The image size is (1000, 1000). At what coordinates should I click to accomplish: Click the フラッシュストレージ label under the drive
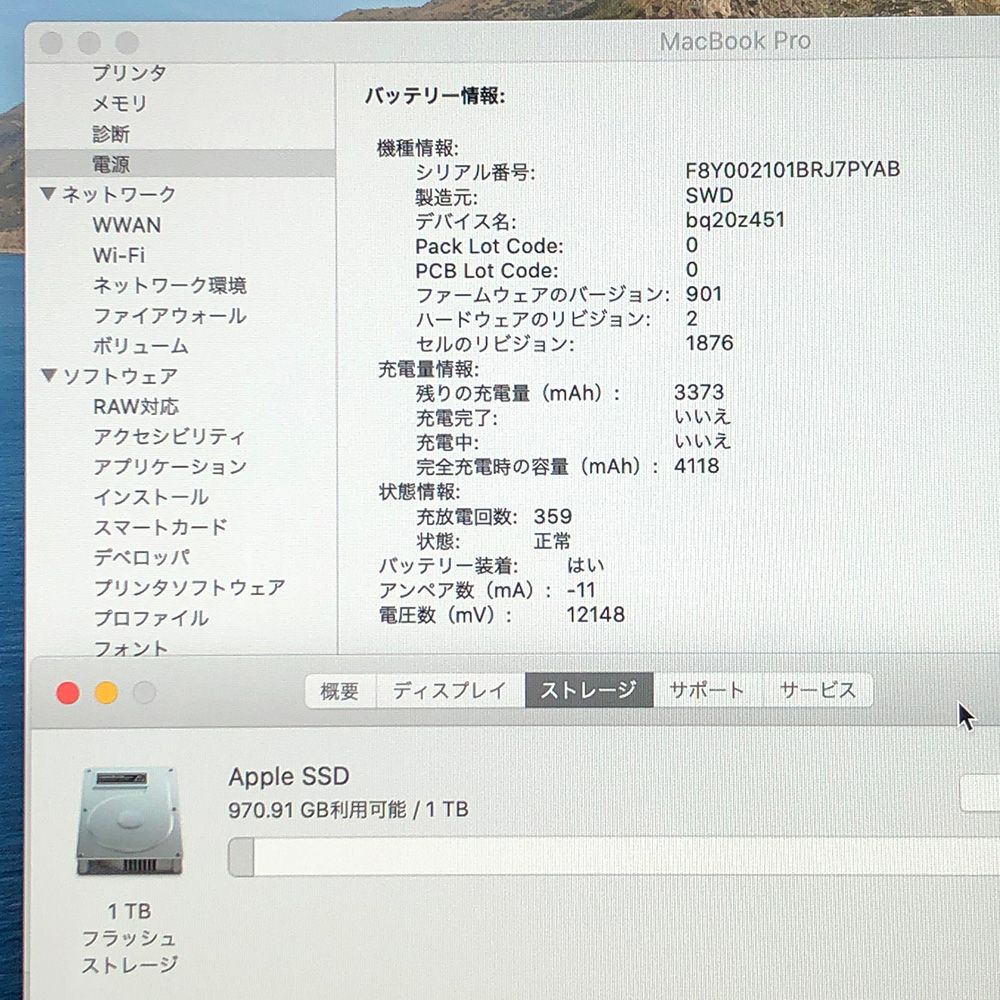129,951
